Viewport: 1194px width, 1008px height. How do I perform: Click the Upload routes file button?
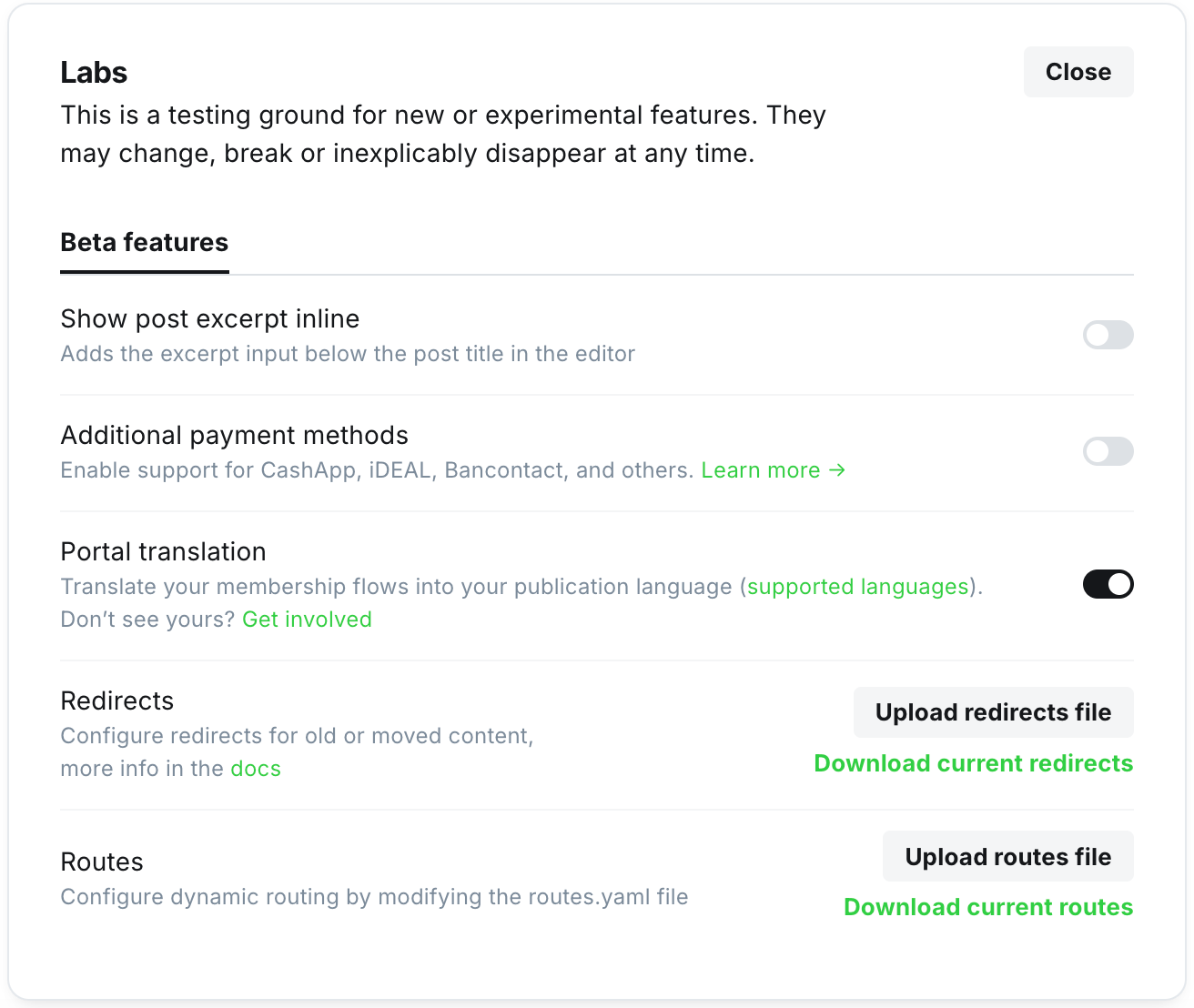1008,857
